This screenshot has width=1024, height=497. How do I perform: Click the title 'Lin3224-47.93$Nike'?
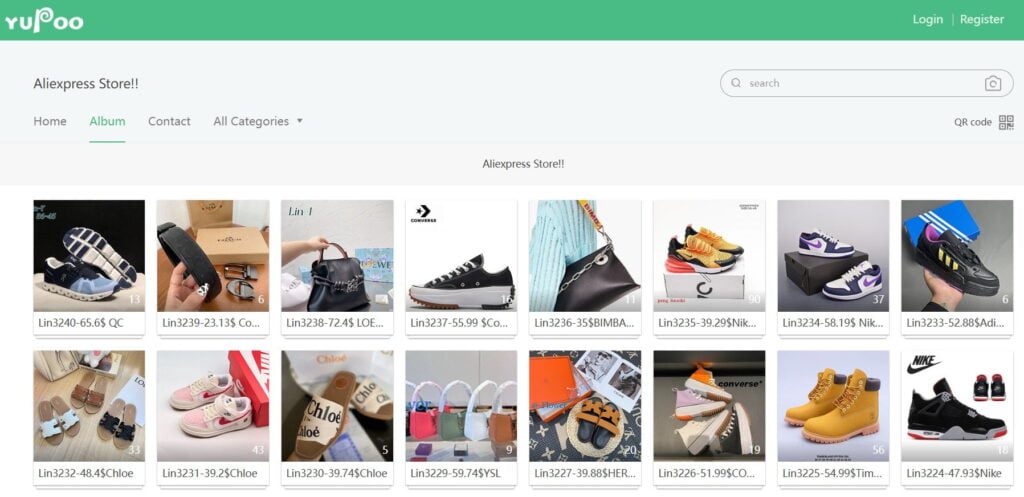tap(953, 473)
